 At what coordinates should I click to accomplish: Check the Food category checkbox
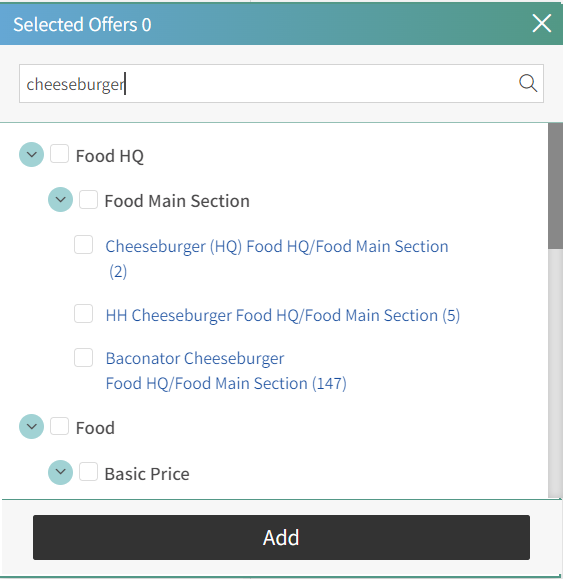click(59, 426)
